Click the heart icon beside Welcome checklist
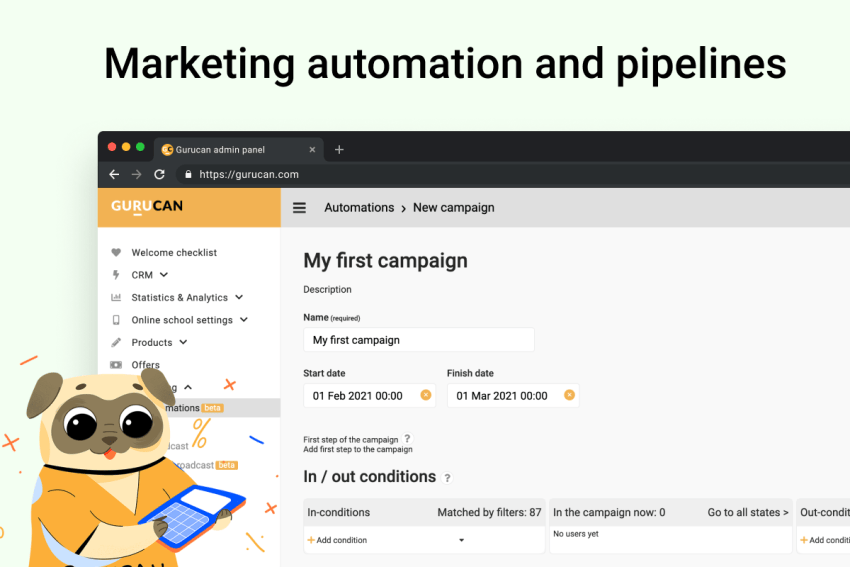Viewport: 850px width, 567px height. click(116, 253)
